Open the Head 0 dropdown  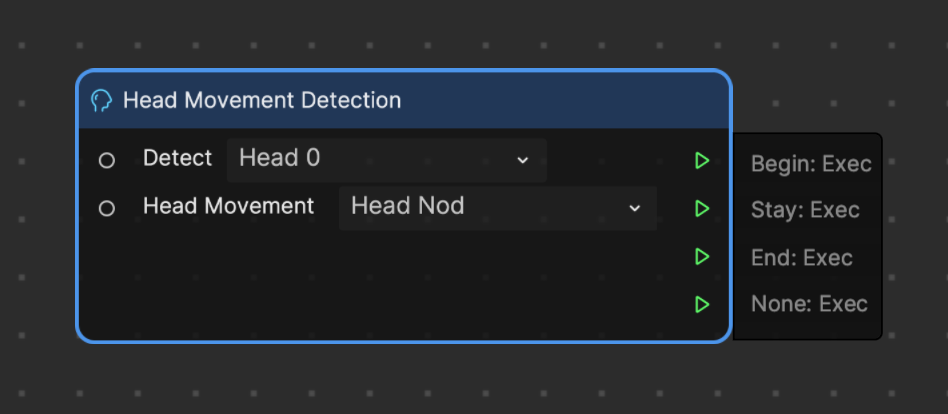(387, 160)
